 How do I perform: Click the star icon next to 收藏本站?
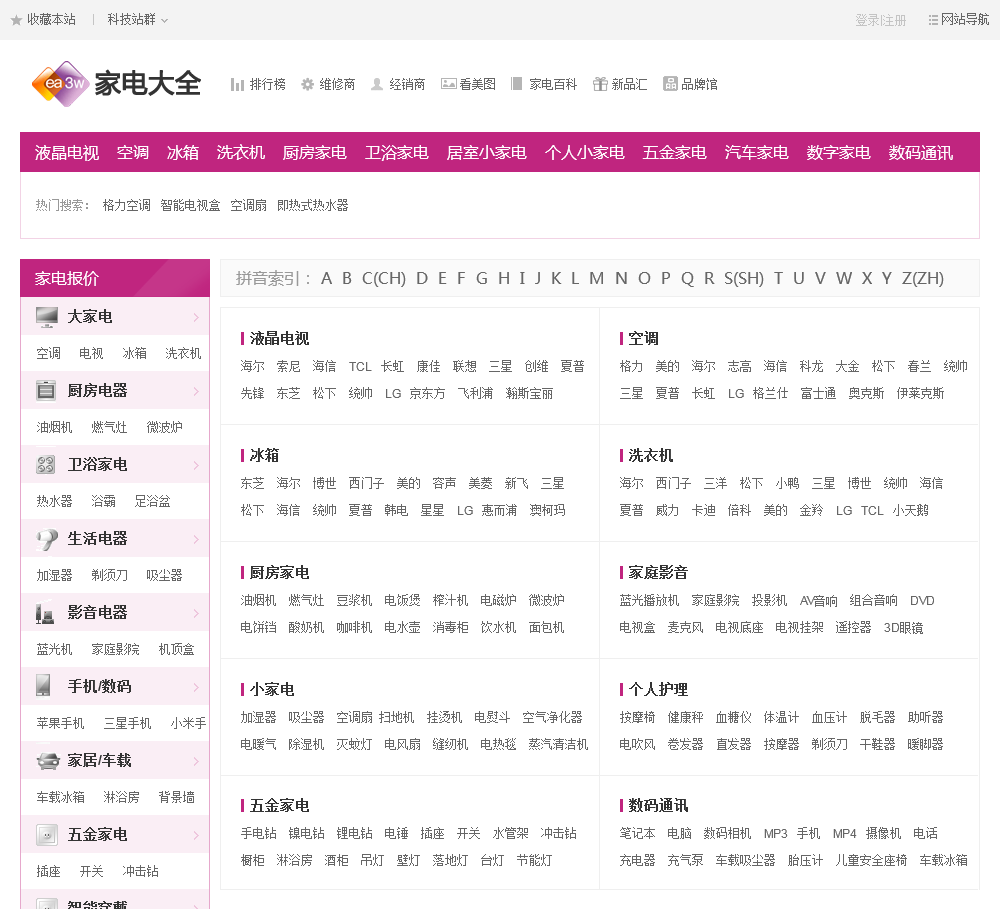coord(17,20)
